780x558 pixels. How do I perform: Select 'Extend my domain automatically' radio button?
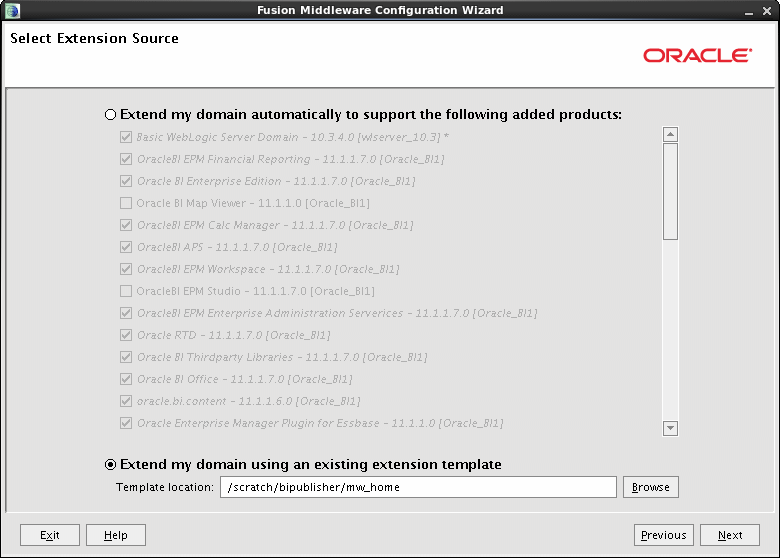[110, 115]
